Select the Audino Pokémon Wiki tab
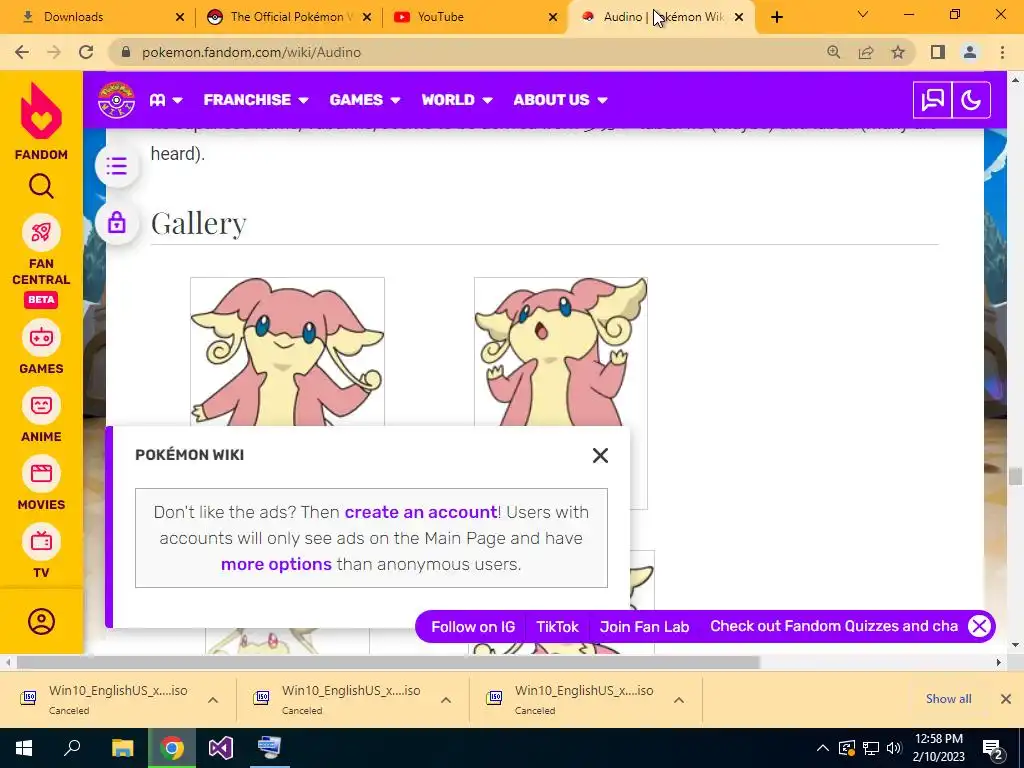Viewport: 1024px width, 768px height. coord(660,17)
